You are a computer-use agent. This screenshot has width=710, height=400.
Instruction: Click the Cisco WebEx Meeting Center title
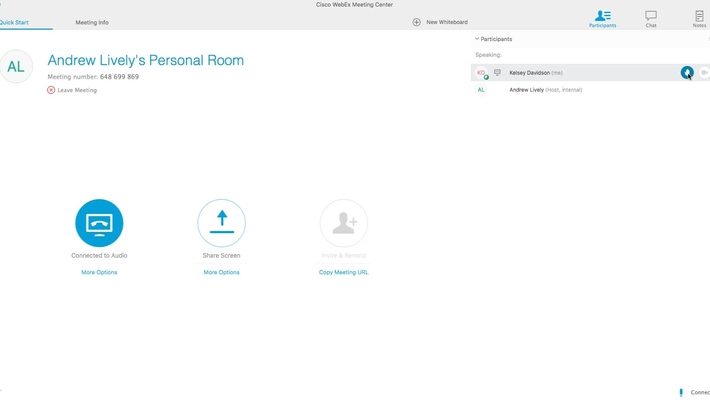[355, 5]
